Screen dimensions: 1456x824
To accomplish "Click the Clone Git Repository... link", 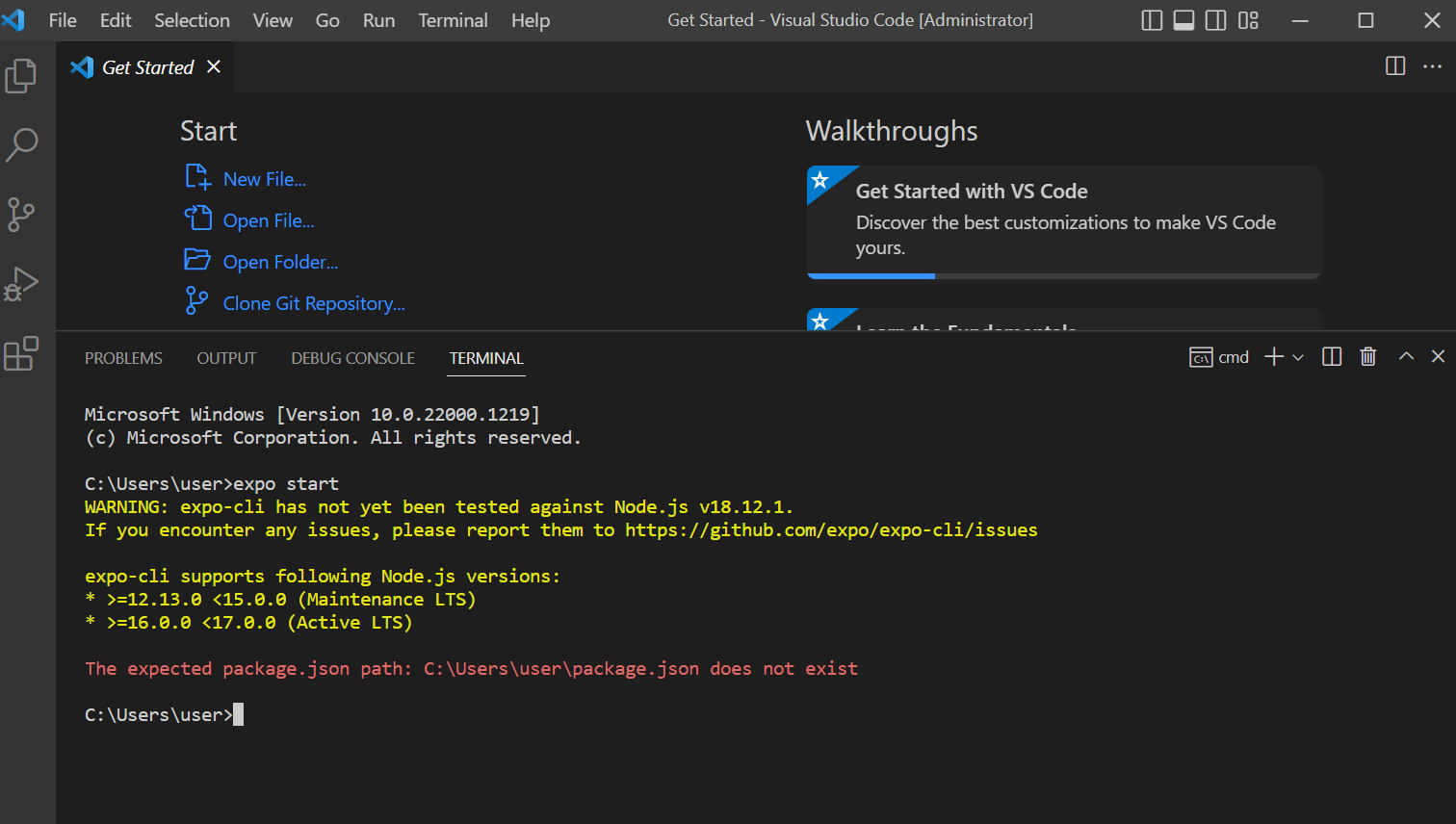I will [x=314, y=303].
